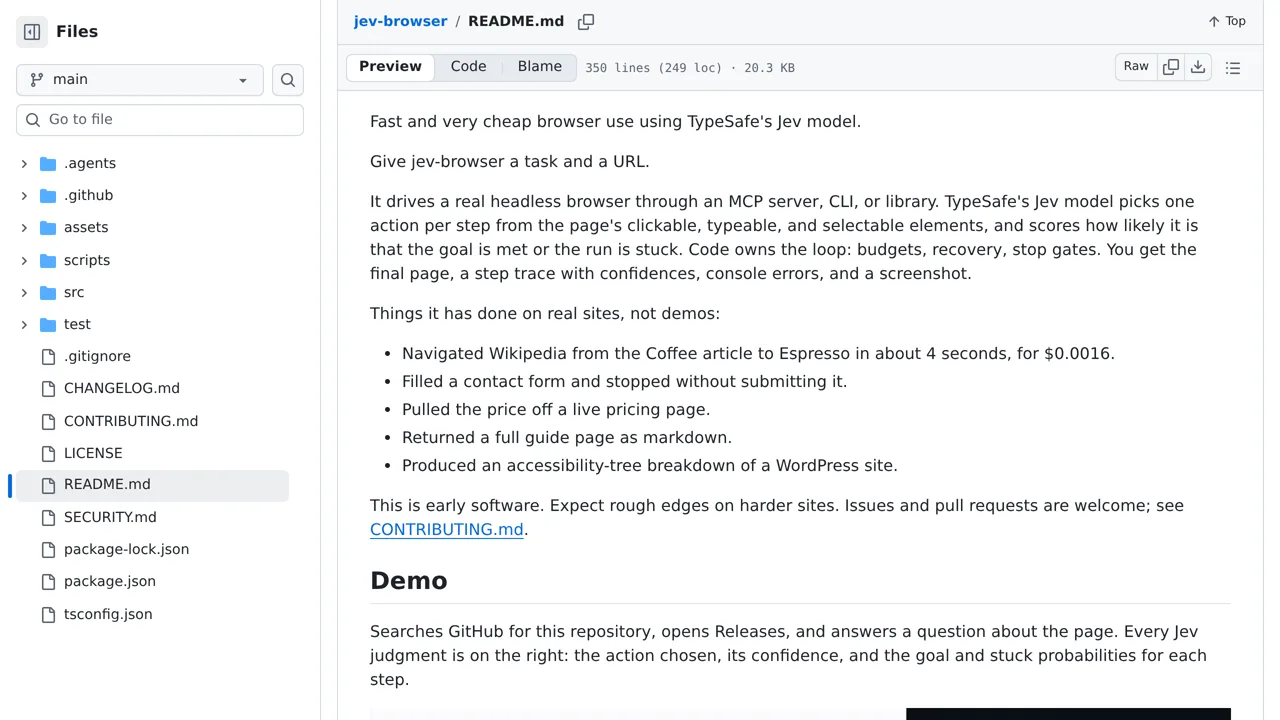Download the raw README file

click(x=1197, y=67)
